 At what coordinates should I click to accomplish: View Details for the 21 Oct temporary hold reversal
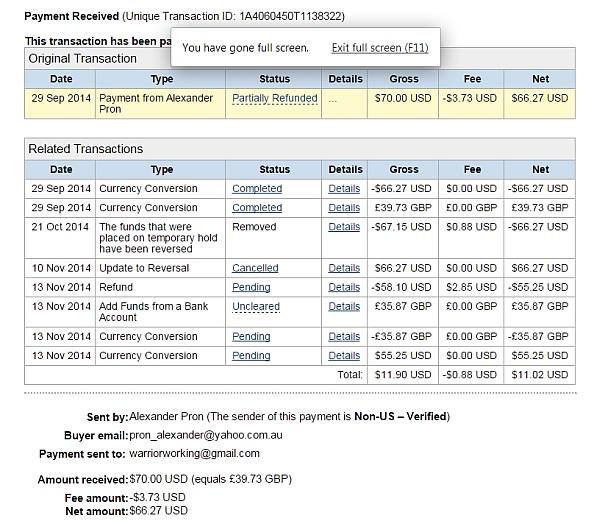pyautogui.click(x=344, y=227)
